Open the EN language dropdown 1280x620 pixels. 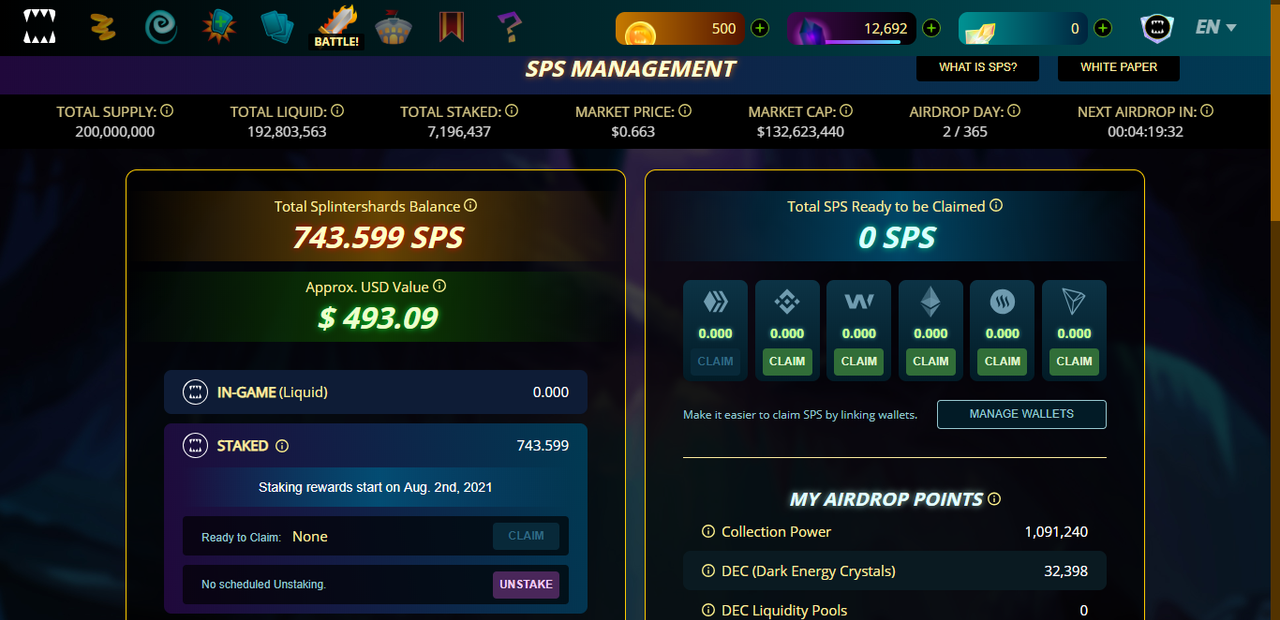click(x=1216, y=28)
